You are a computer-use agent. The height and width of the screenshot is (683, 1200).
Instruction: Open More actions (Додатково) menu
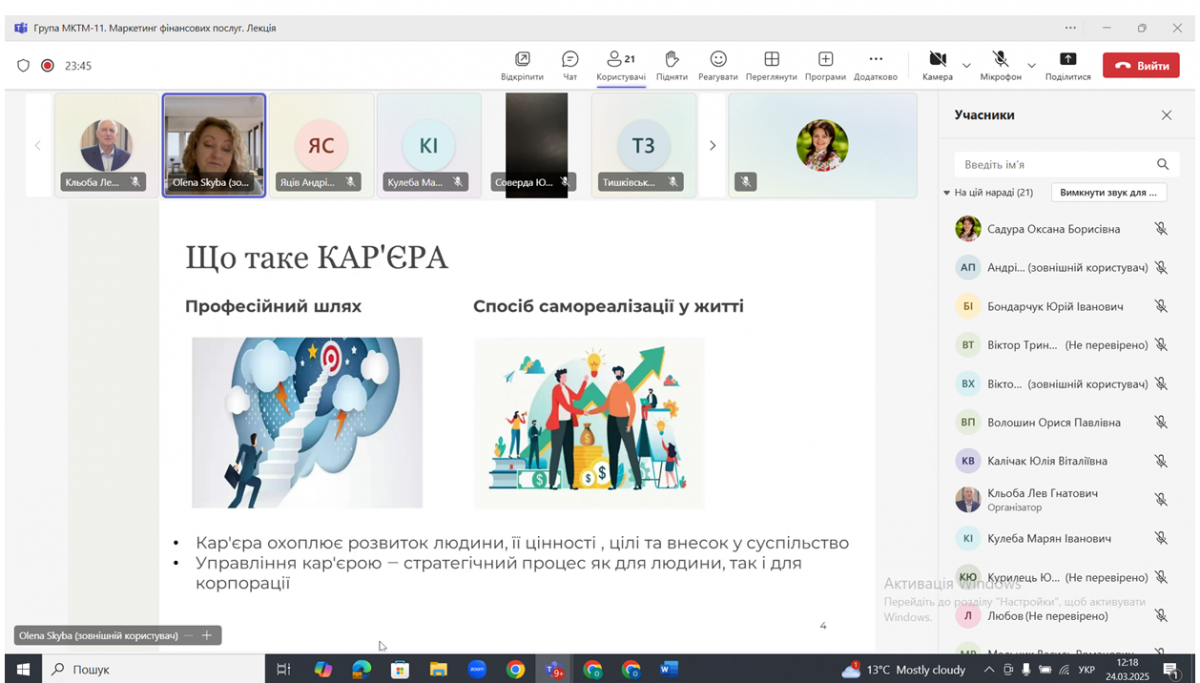pos(875,65)
